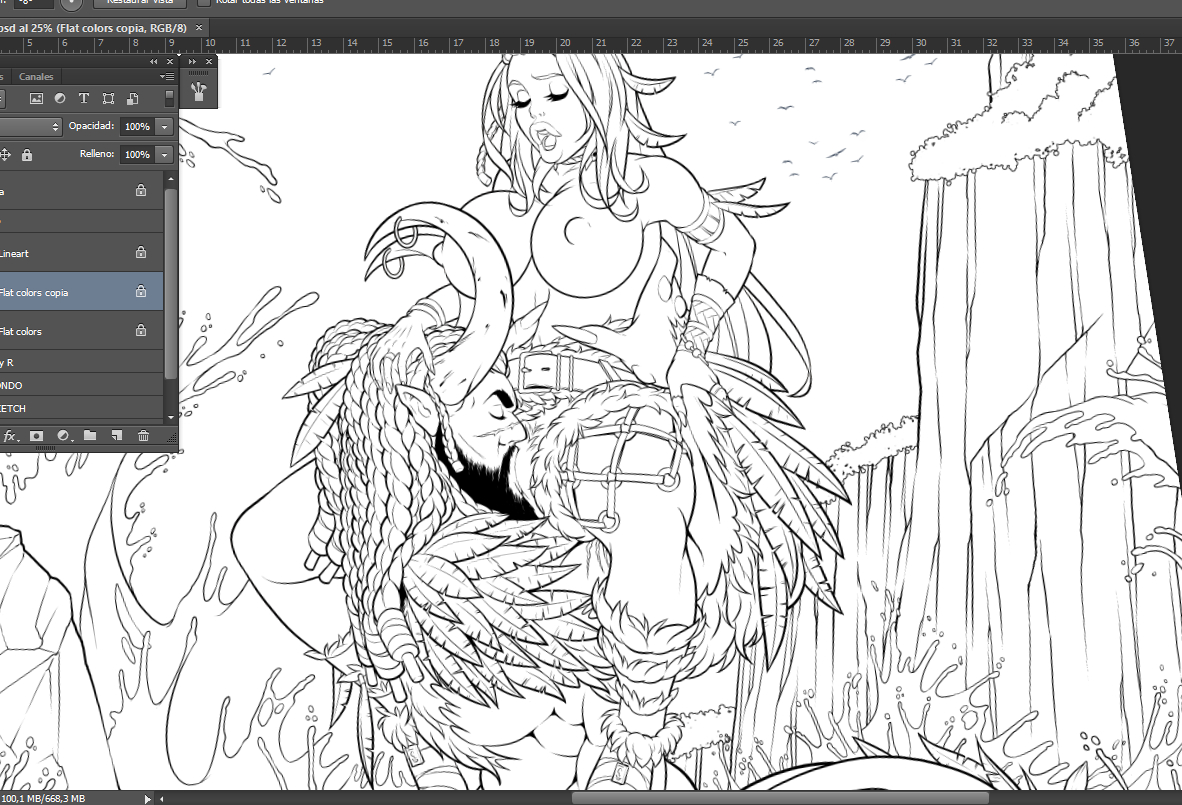Open the brush presets panel icon
This screenshot has width=1182, height=805.
click(199, 92)
